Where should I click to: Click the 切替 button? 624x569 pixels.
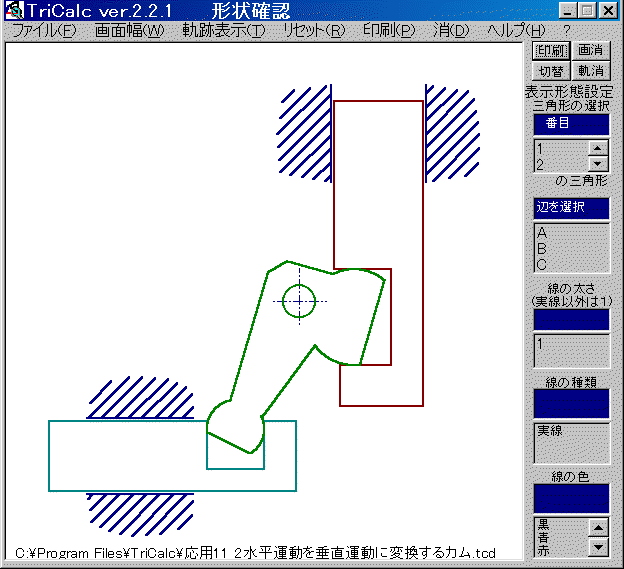(x=551, y=71)
